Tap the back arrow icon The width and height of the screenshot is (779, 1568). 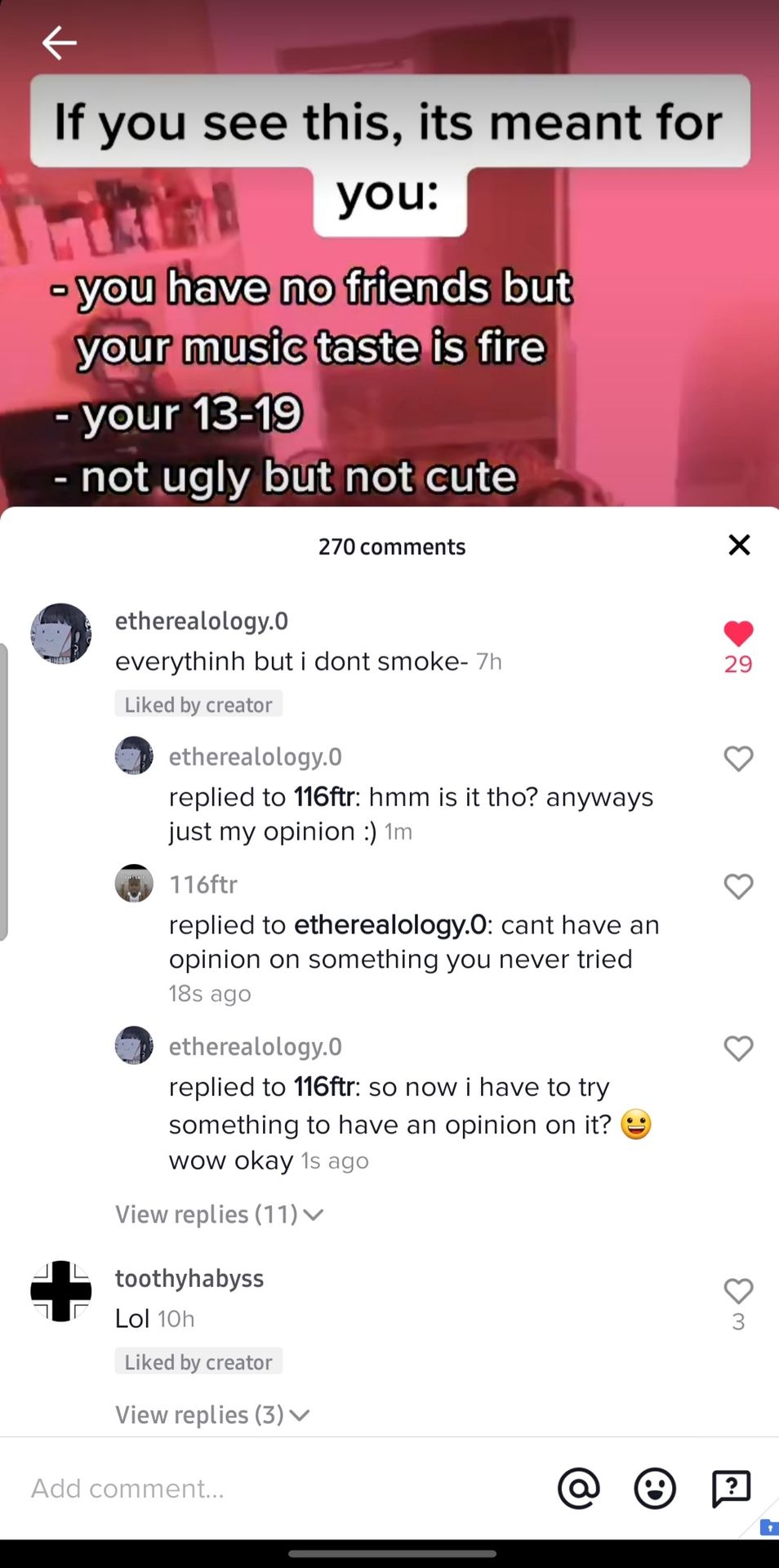click(x=59, y=42)
